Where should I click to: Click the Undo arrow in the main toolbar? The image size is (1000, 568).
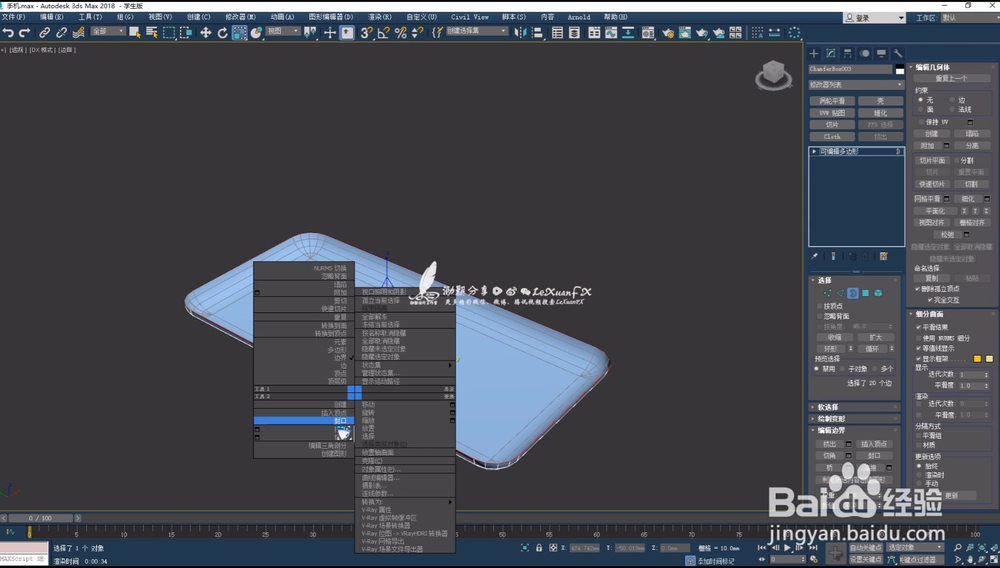[x=8, y=32]
